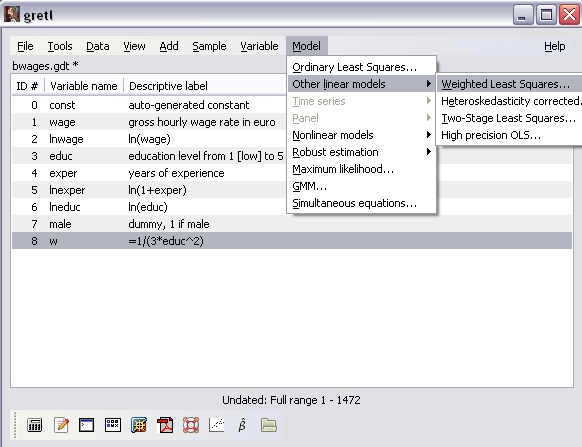Click 'Undated: Full range 1 - 1472' status

click(x=291, y=400)
